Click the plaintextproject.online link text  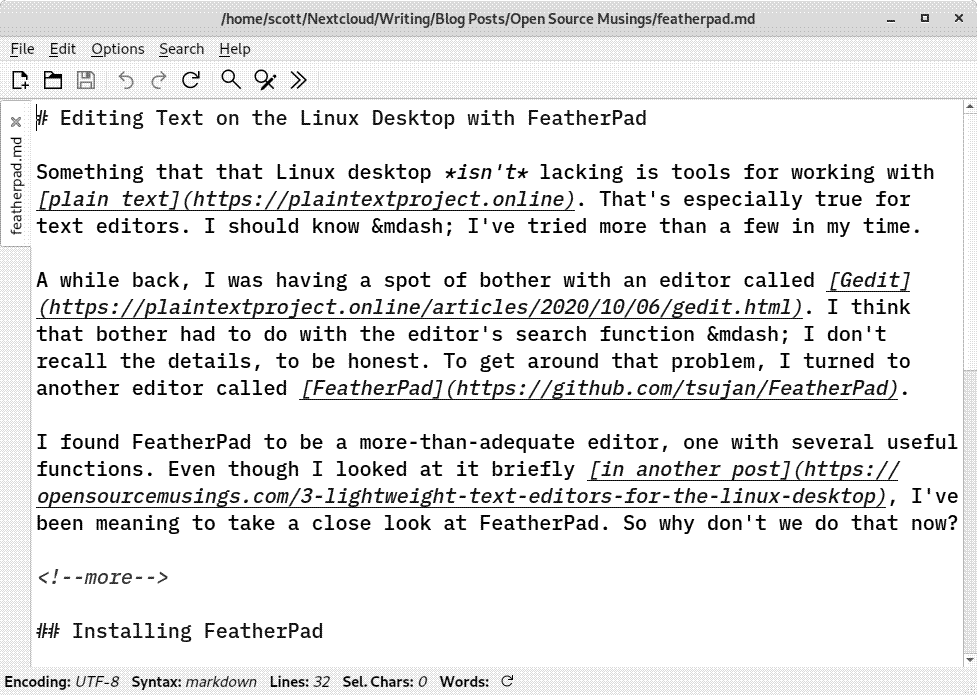pos(306,199)
